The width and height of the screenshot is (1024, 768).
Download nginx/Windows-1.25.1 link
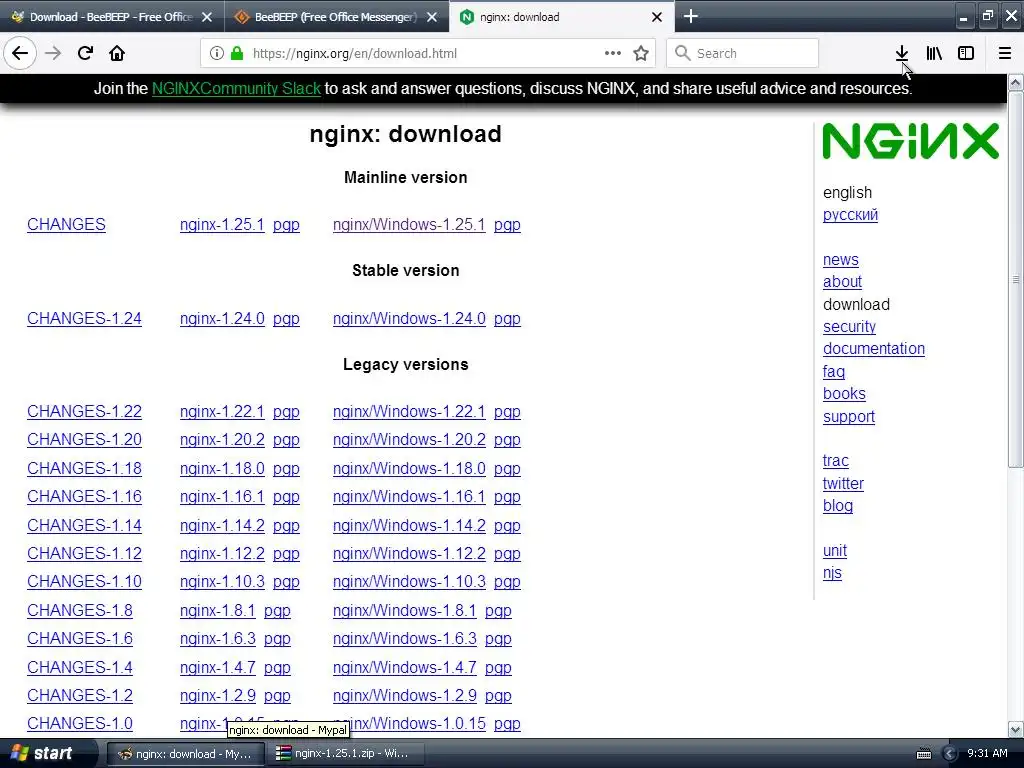point(409,225)
